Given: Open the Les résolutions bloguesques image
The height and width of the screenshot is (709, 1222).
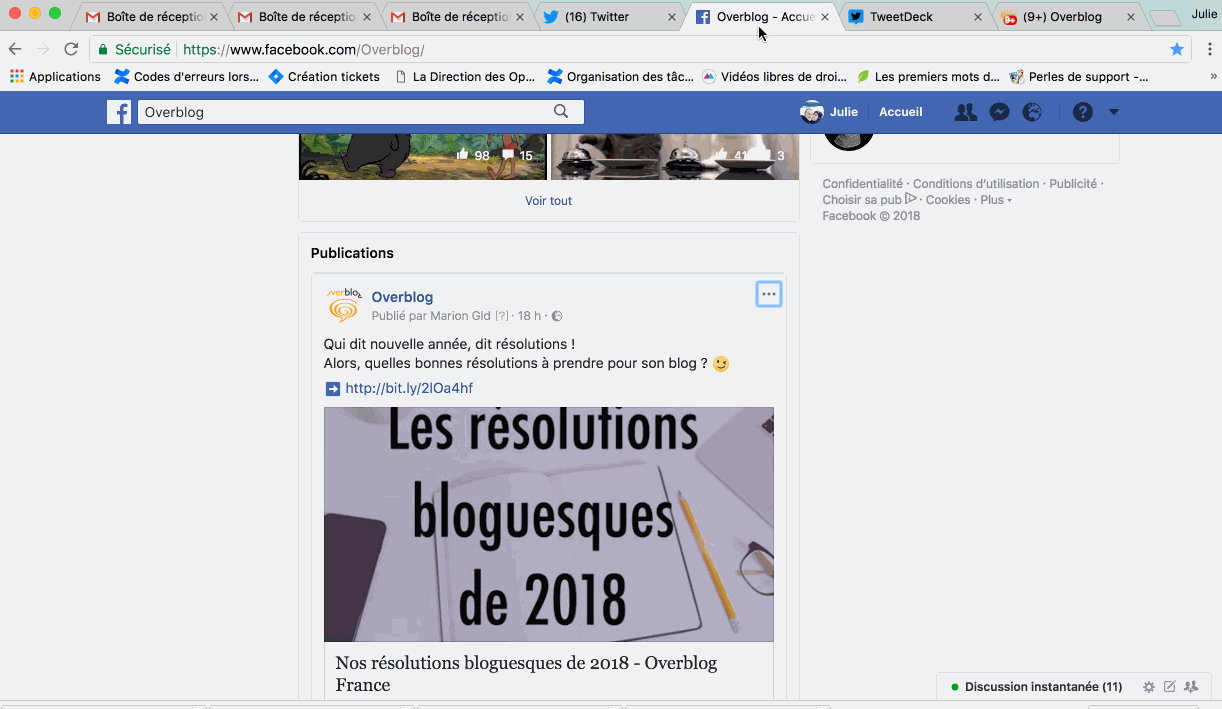Looking at the screenshot, I should tap(549, 524).
